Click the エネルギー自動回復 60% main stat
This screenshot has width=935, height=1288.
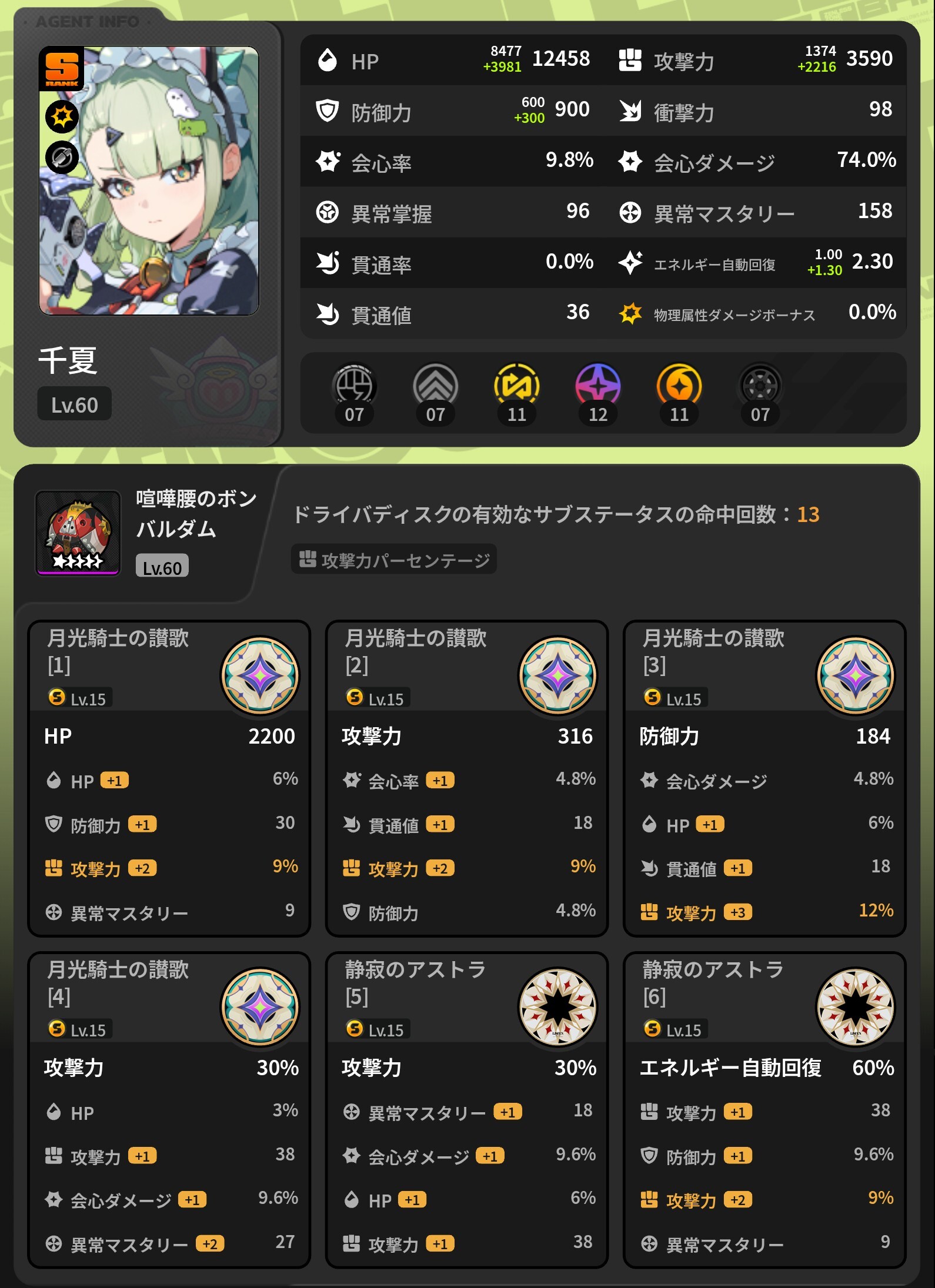[766, 1067]
